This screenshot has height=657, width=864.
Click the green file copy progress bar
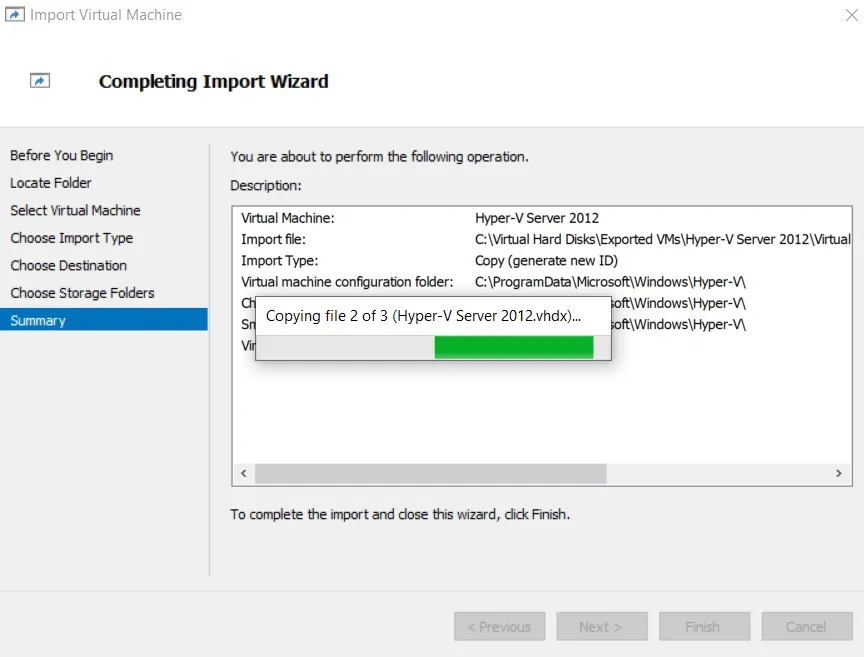pos(513,347)
